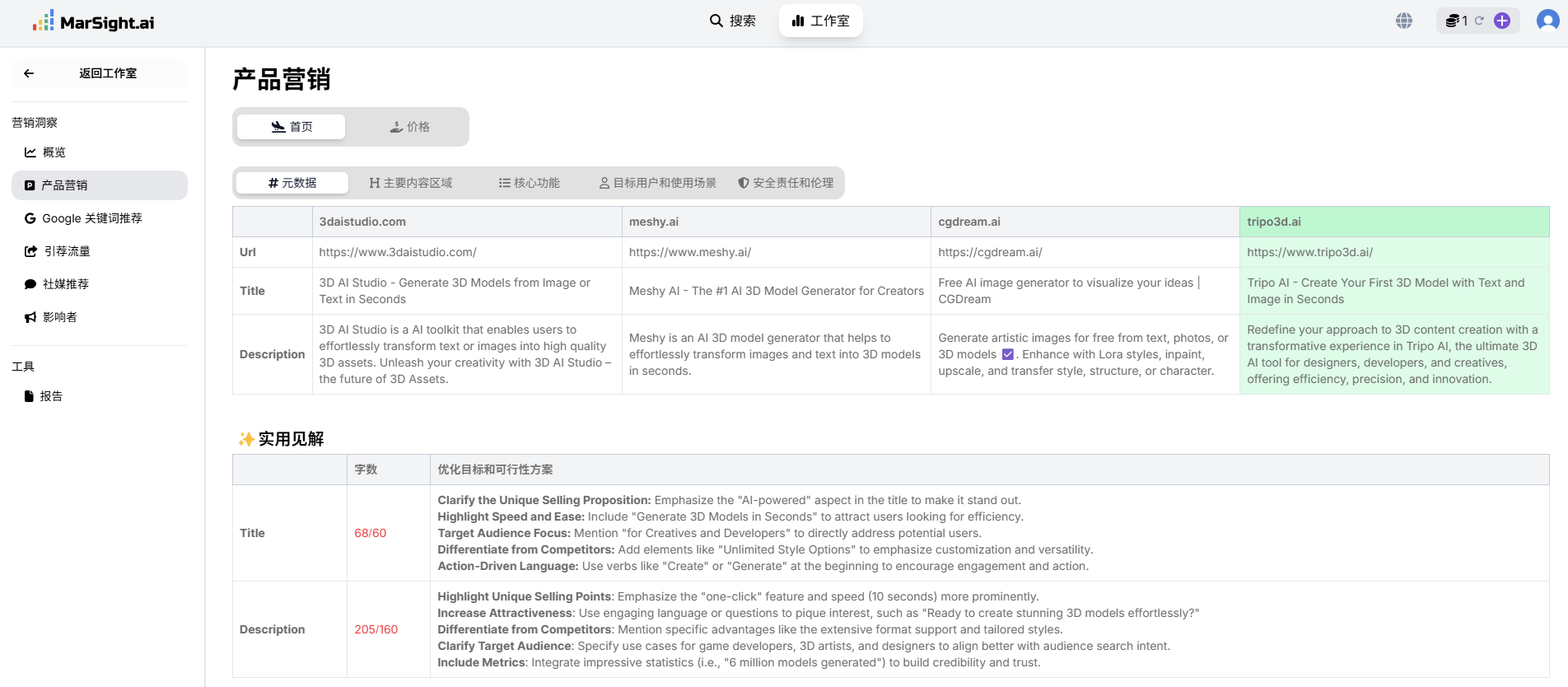Image resolution: width=1568 pixels, height=687 pixels.
Task: Select the 首页 tab
Action: click(292, 127)
